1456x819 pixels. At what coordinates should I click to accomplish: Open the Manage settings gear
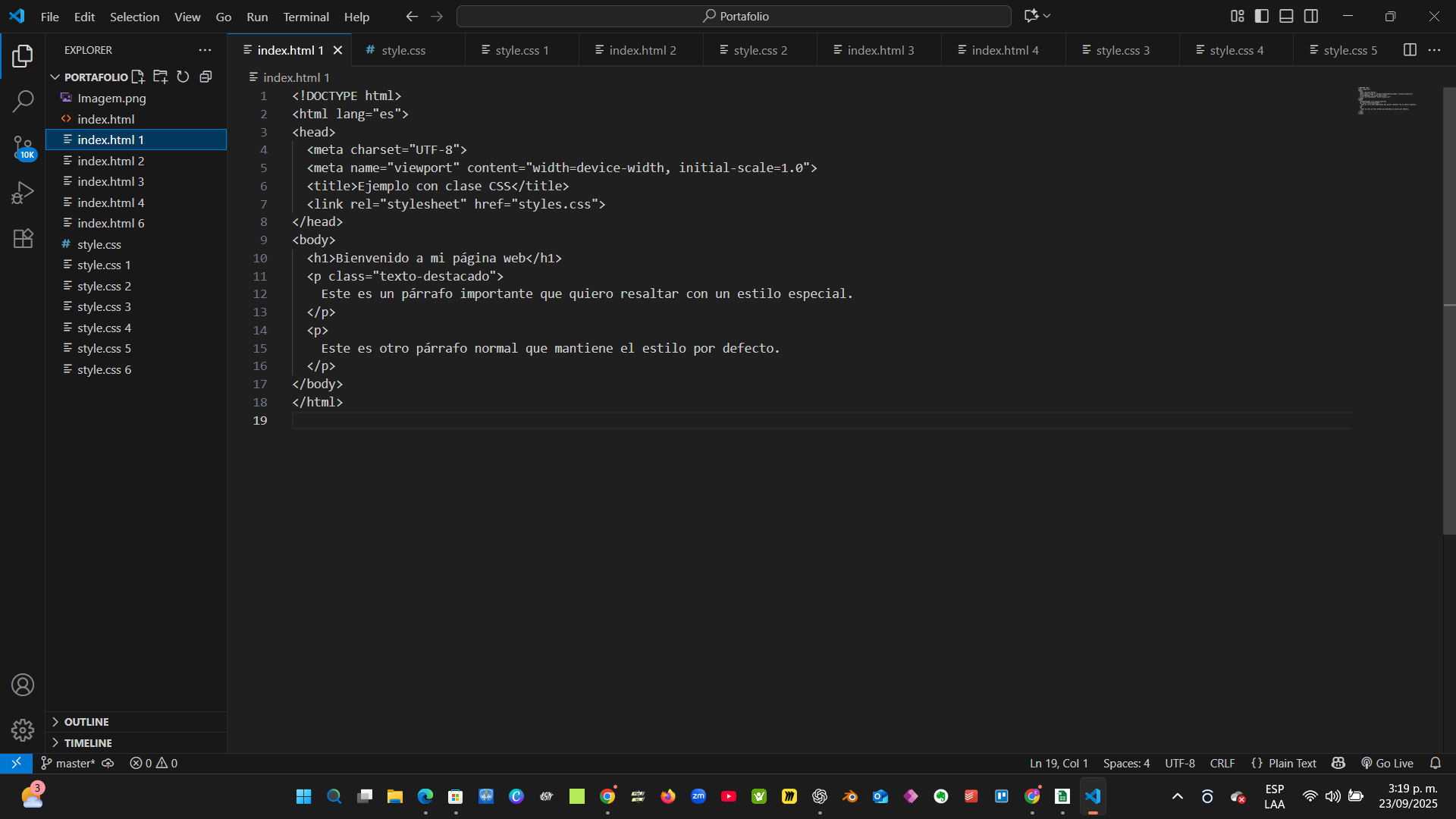tap(23, 730)
